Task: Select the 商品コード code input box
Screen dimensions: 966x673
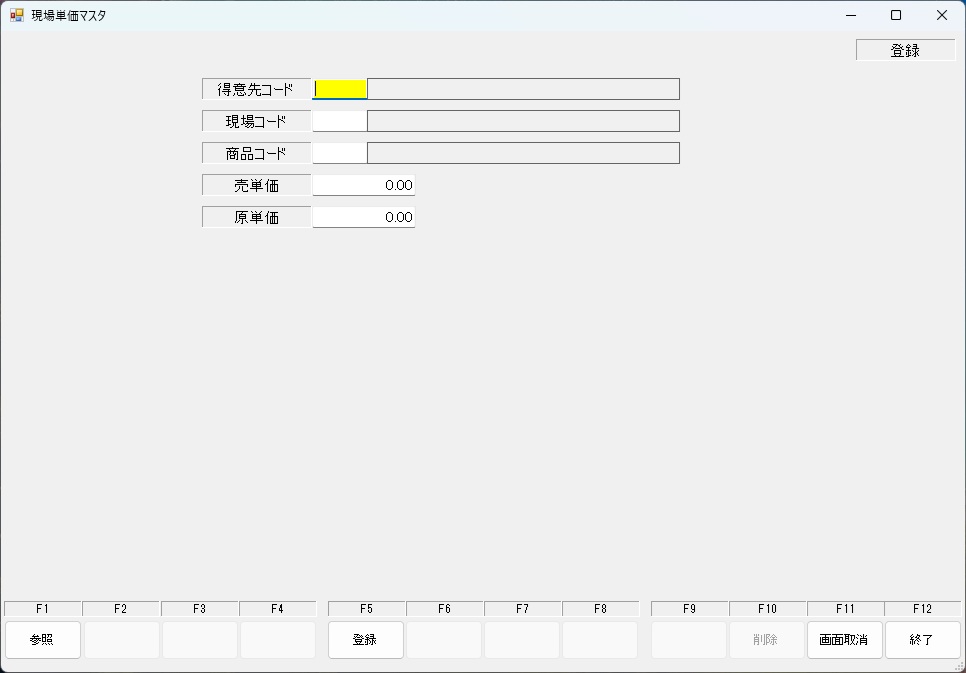Action: tap(340, 153)
